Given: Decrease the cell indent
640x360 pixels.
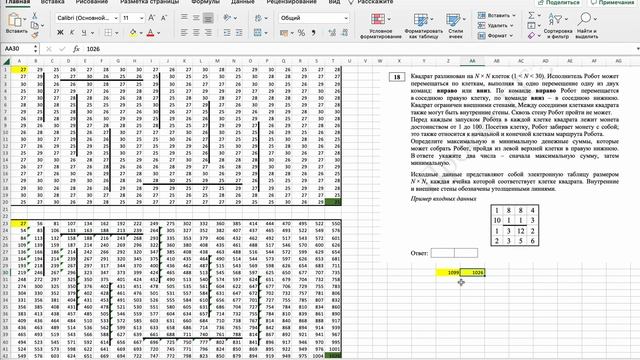Looking at the screenshot, I should pyautogui.click(x=227, y=33).
